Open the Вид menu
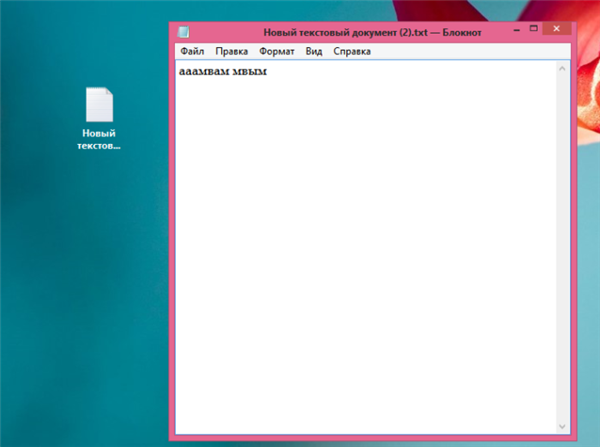Image resolution: width=600 pixels, height=447 pixels. [x=314, y=51]
